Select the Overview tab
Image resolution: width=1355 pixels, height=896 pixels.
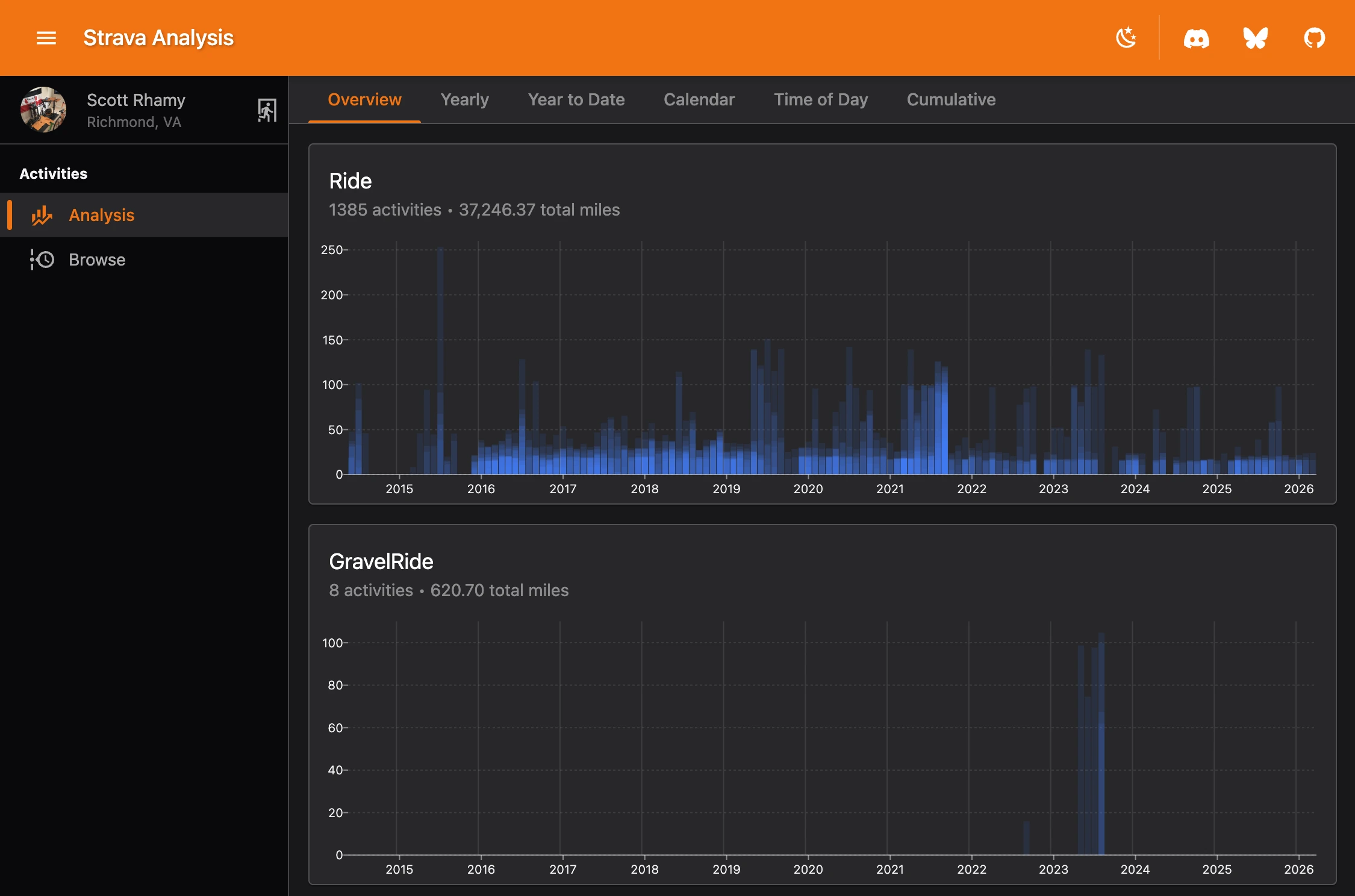coord(364,99)
